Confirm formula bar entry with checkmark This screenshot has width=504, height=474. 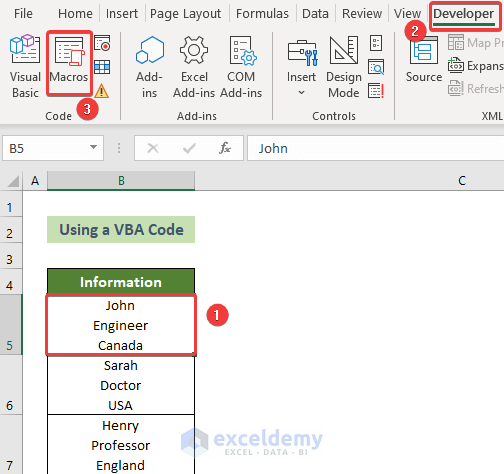[x=189, y=148]
